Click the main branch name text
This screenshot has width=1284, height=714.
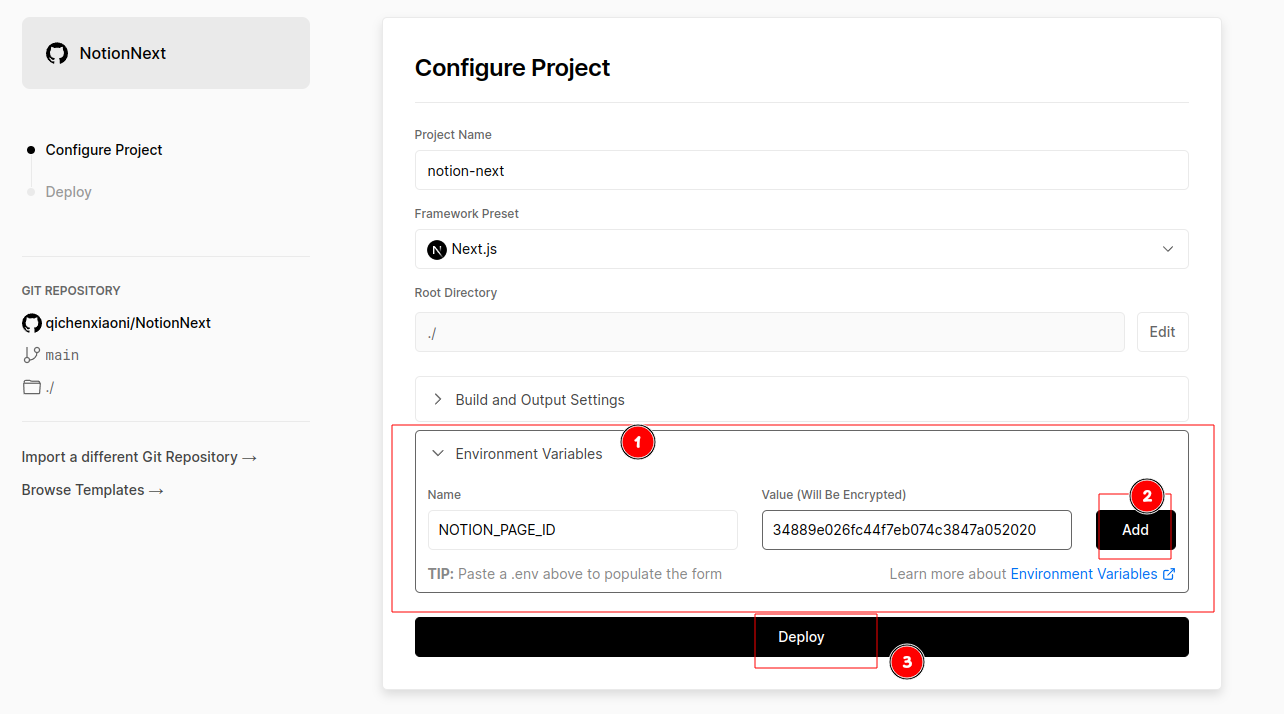62,355
